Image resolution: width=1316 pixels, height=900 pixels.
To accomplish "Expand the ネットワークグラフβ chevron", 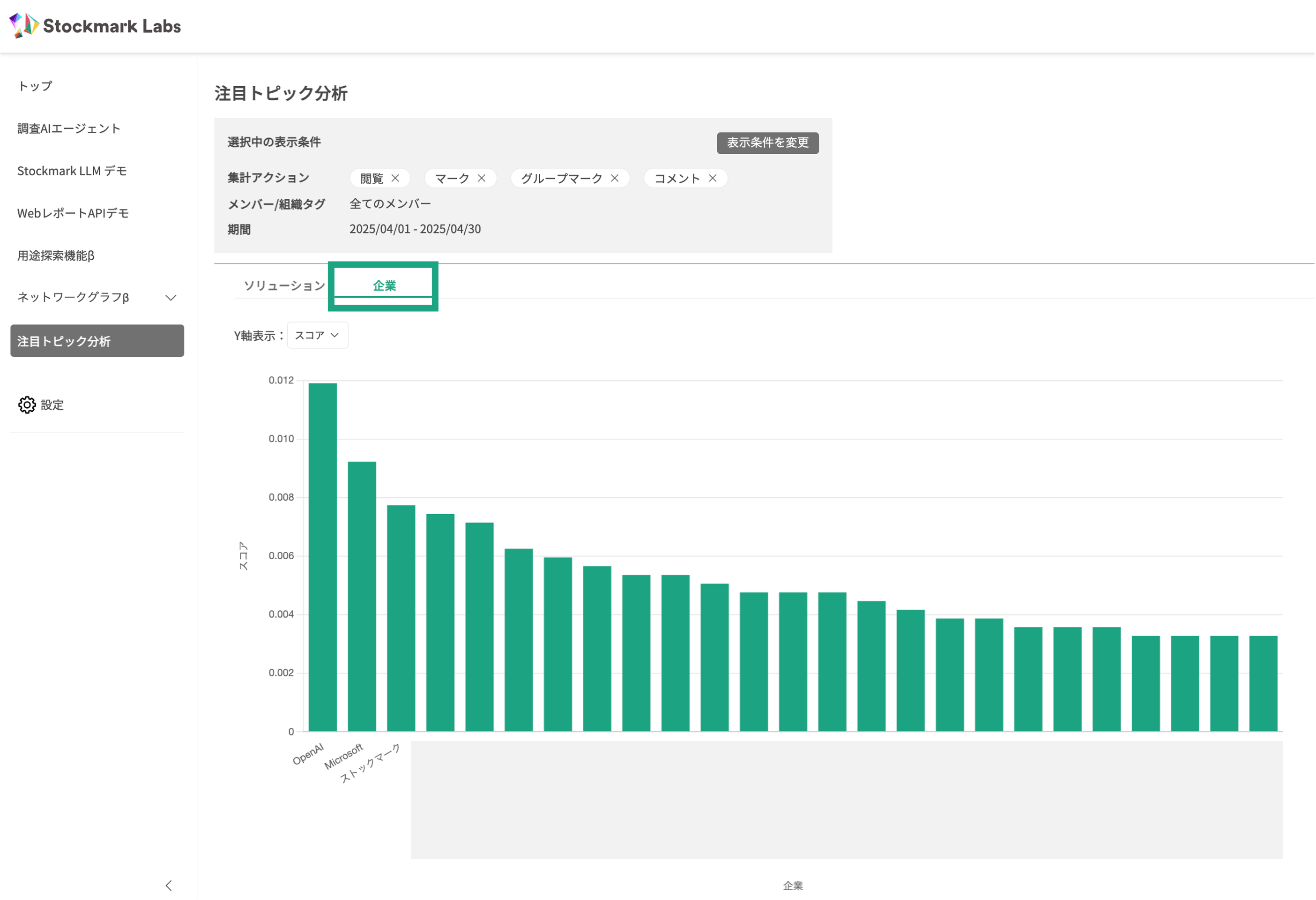I will click(x=171, y=298).
